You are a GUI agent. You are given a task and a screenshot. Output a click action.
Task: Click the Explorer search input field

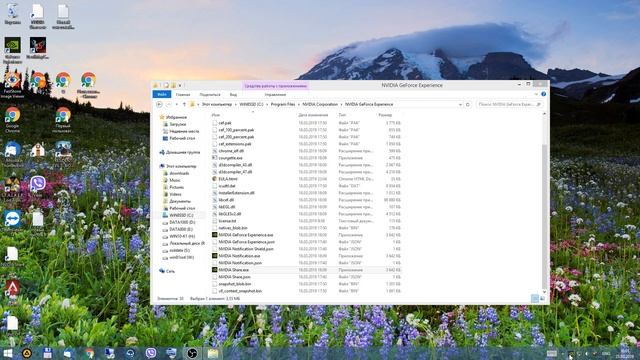click(x=509, y=104)
